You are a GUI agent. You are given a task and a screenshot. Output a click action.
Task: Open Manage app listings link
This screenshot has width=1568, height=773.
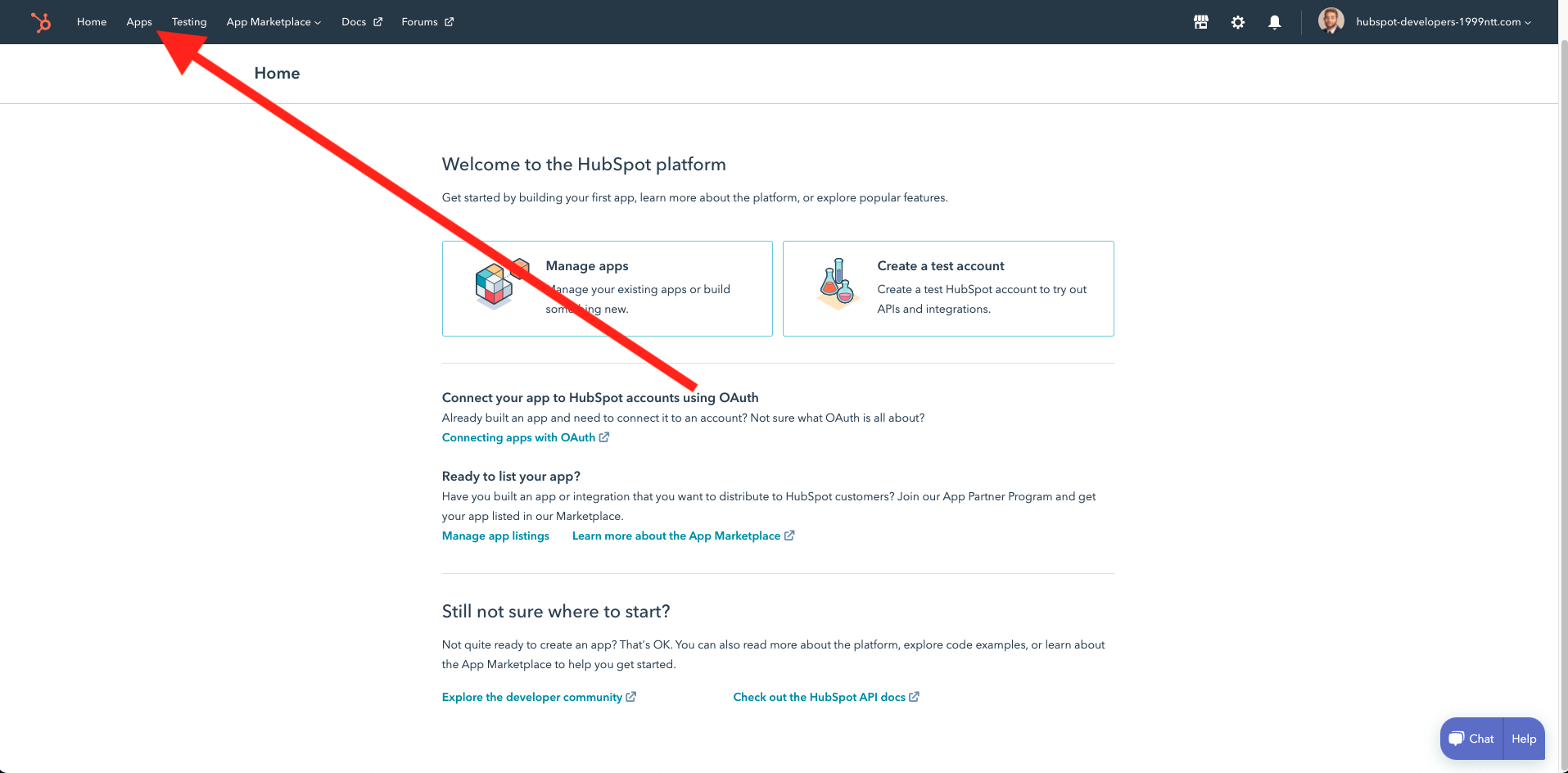pos(495,536)
